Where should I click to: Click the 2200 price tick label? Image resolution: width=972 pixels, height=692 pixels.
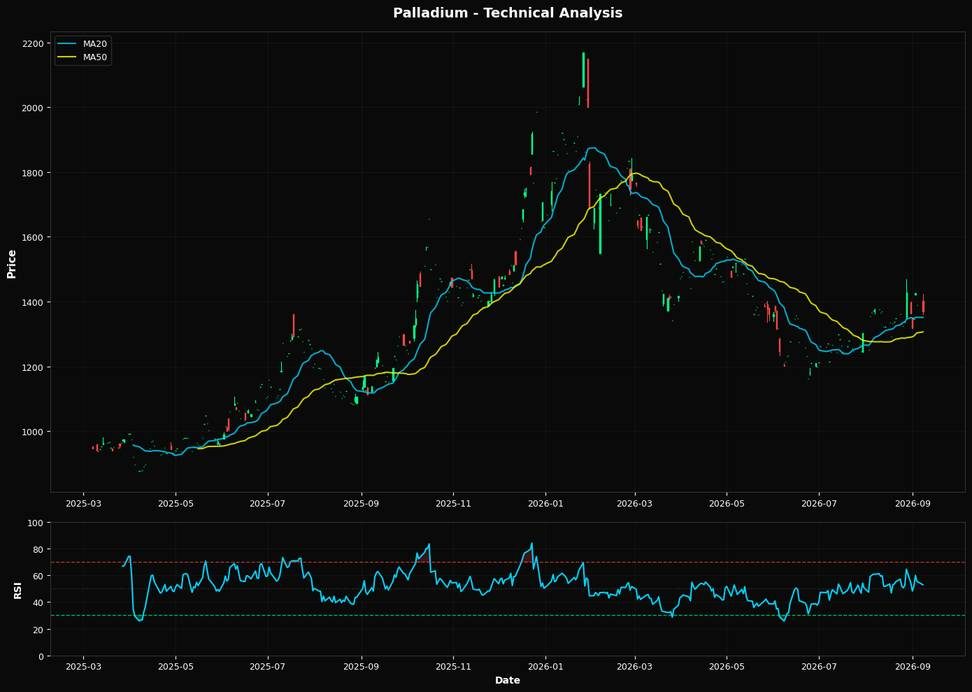coord(32,43)
